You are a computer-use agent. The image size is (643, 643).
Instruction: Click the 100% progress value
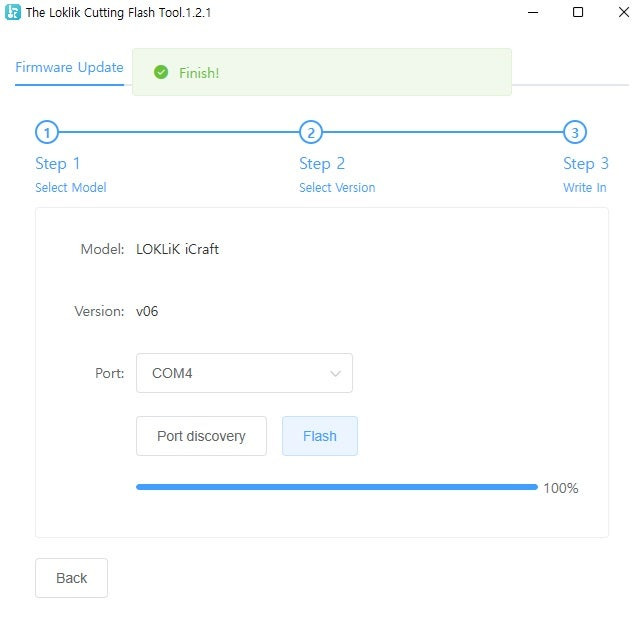point(561,488)
